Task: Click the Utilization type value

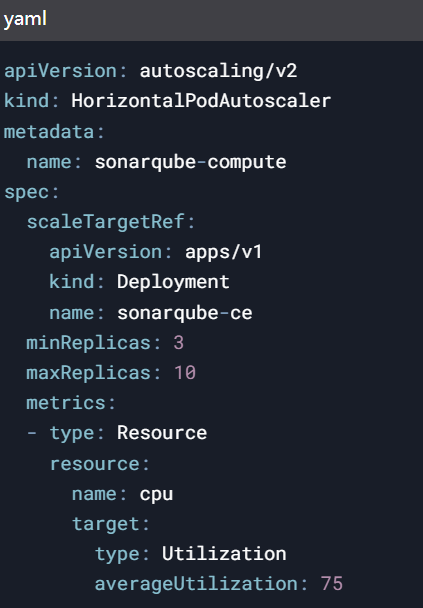Action: [224, 554]
